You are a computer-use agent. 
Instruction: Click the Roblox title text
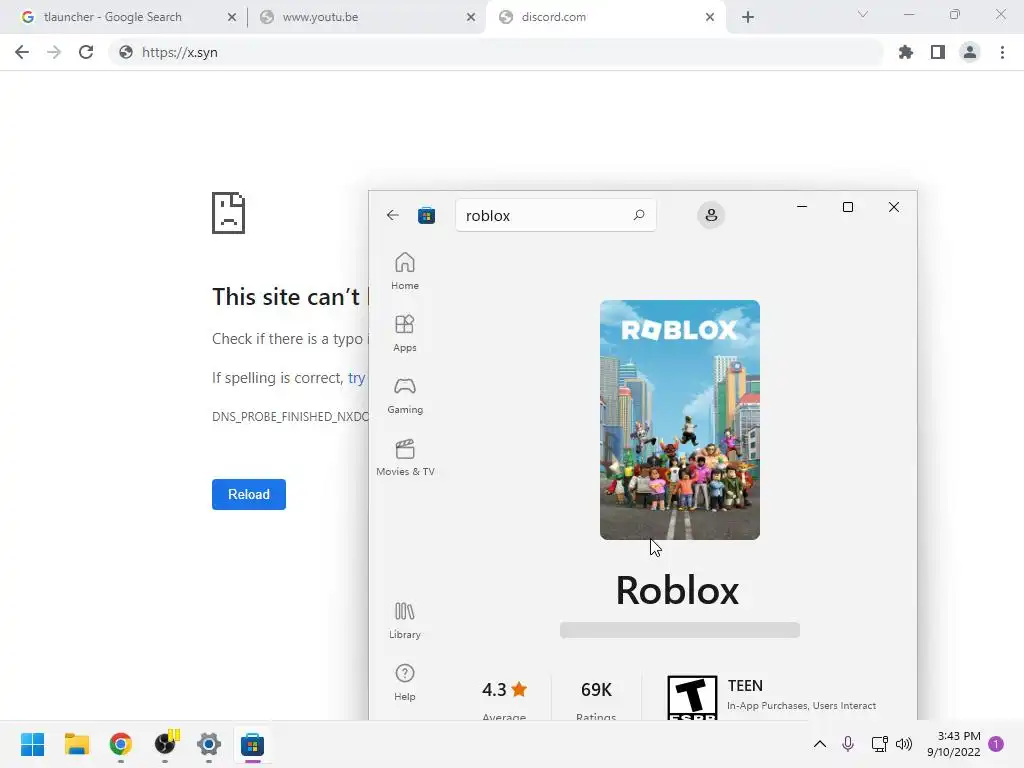(x=677, y=590)
